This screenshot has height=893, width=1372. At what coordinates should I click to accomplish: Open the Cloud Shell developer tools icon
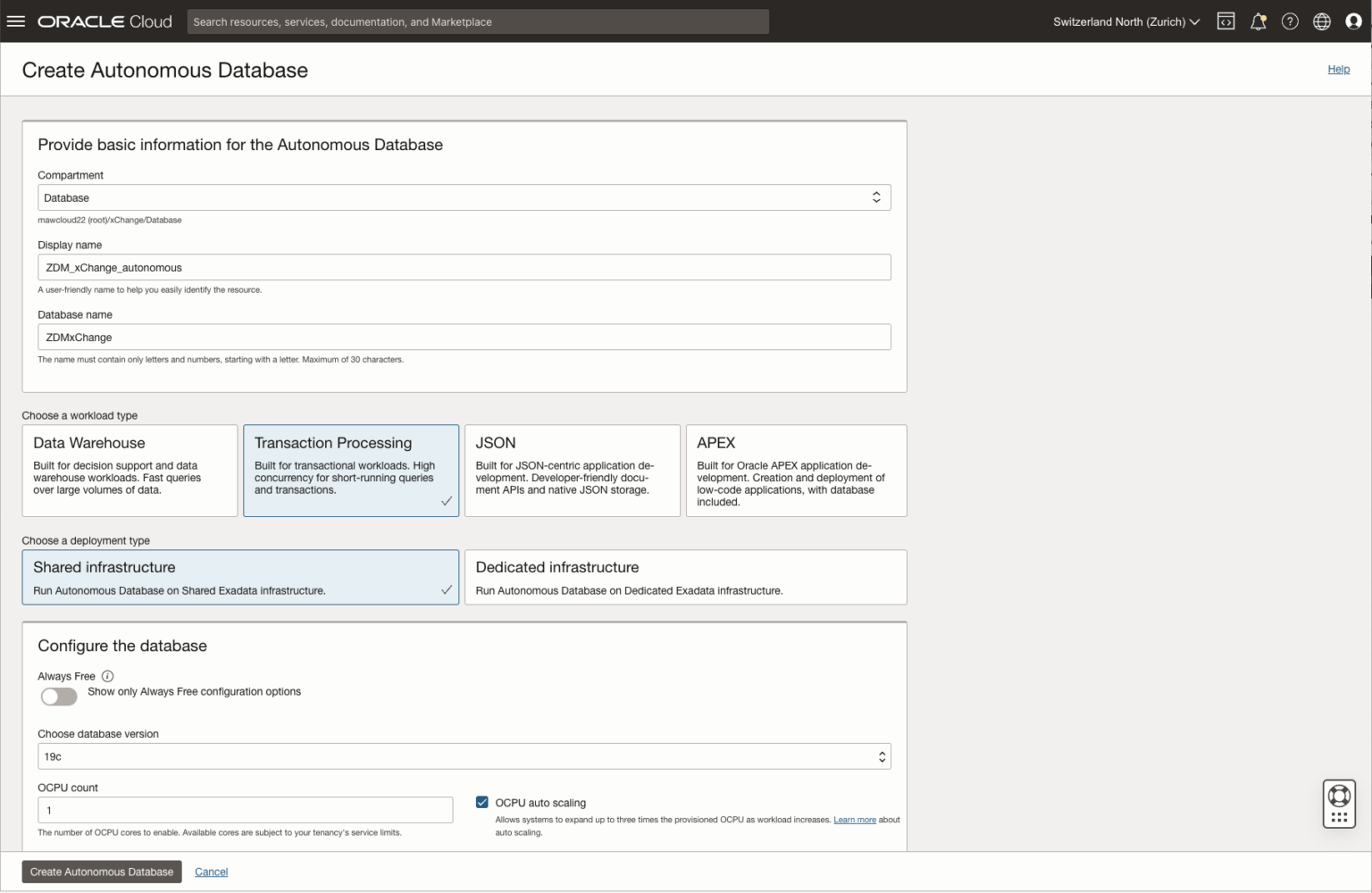click(1226, 21)
